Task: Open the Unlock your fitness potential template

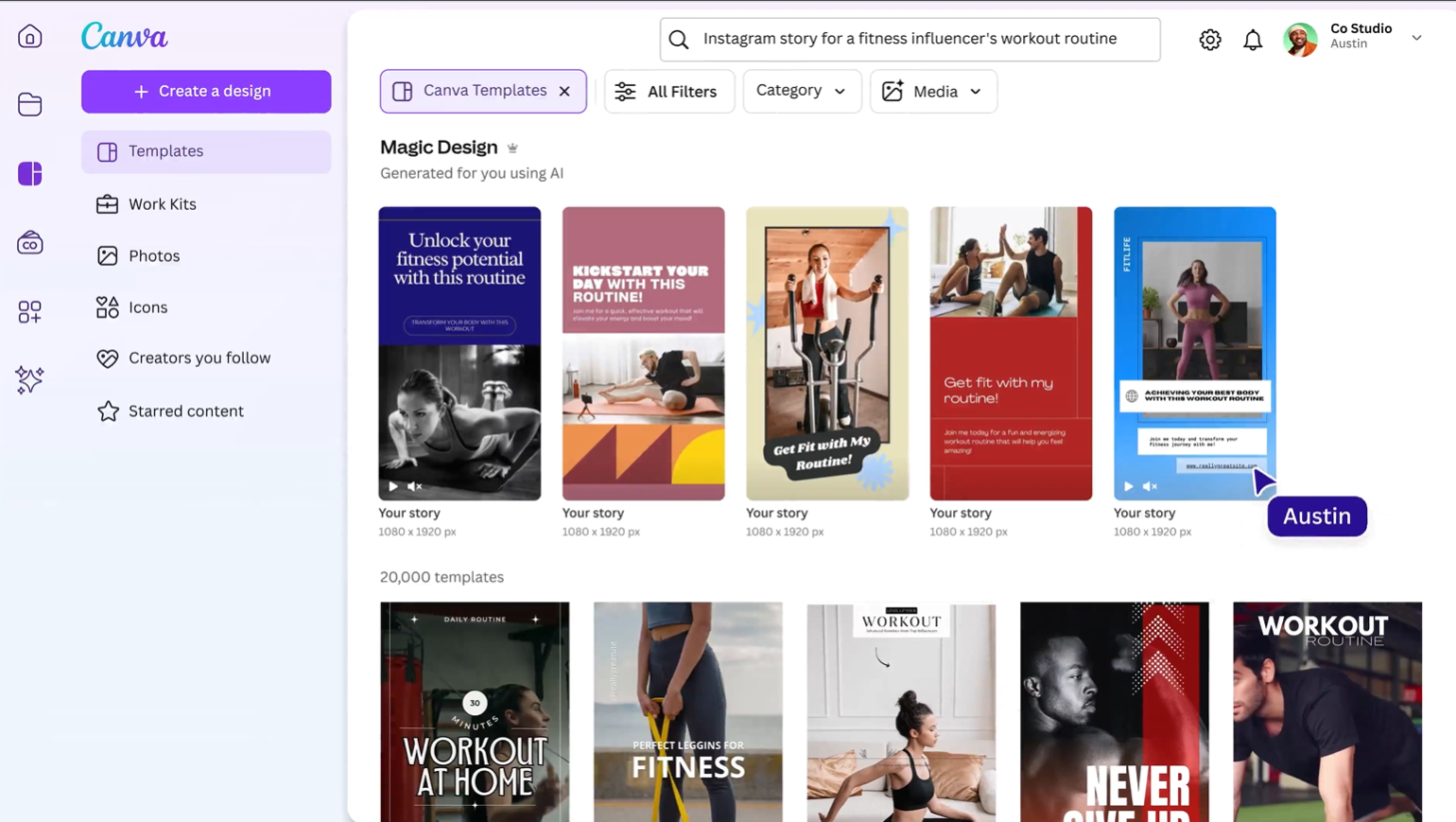Action: [x=459, y=354]
